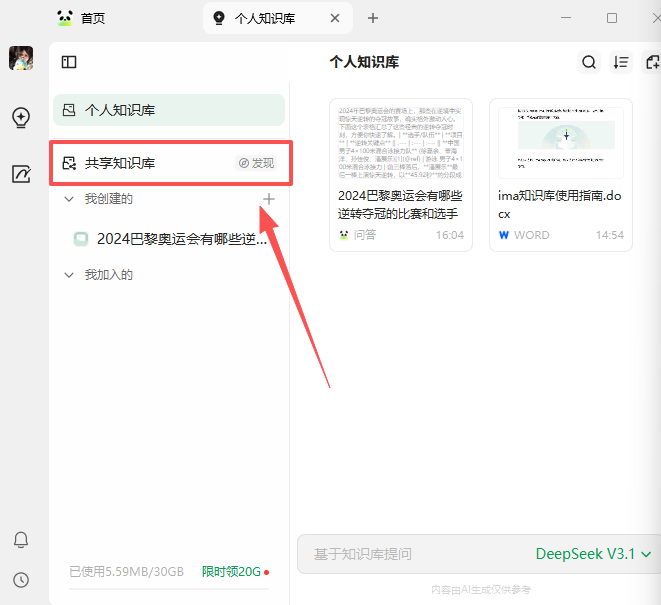The height and width of the screenshot is (605, 661).
Task: Collapse the 我创建的 section
Action: pyautogui.click(x=69, y=199)
